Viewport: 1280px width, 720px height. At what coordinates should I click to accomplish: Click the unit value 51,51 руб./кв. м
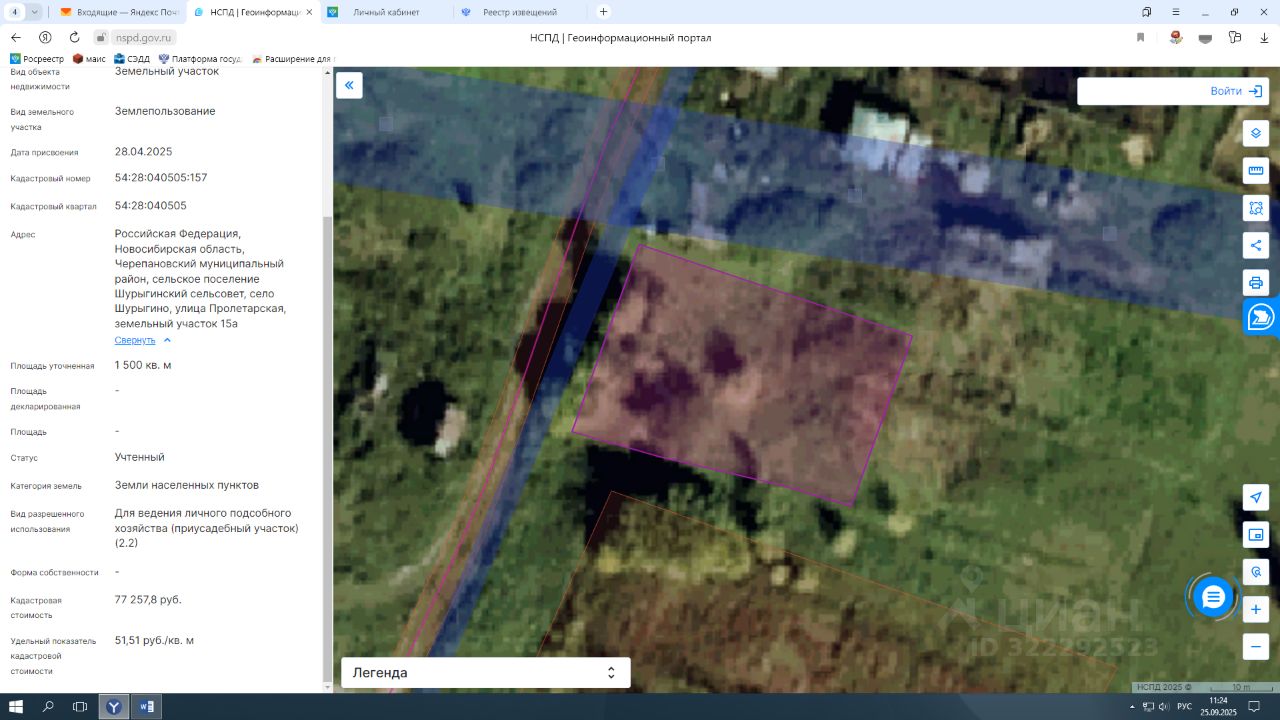[x=155, y=640]
